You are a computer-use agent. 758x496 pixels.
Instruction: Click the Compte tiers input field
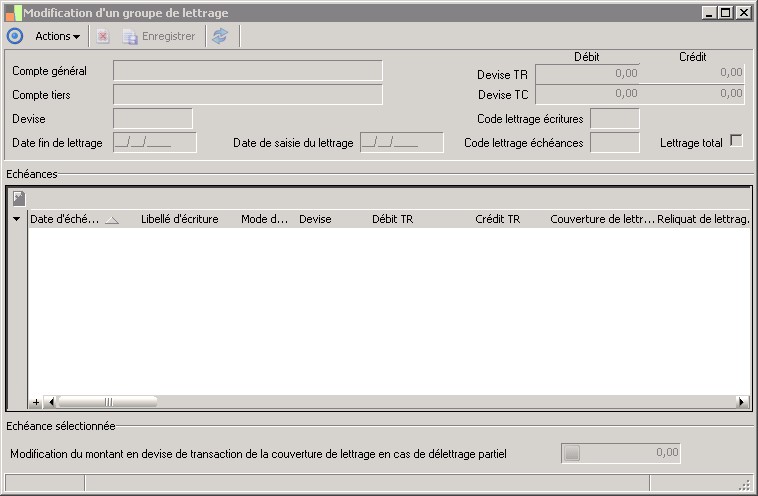[248, 95]
